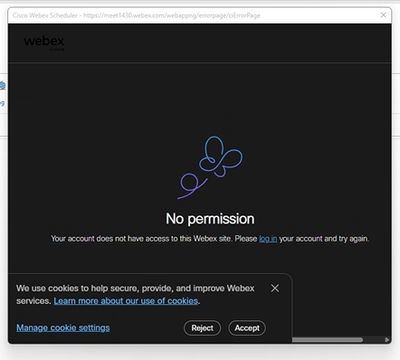Open Learn more about our use of cookies
The image size is (400, 360).
click(126, 301)
